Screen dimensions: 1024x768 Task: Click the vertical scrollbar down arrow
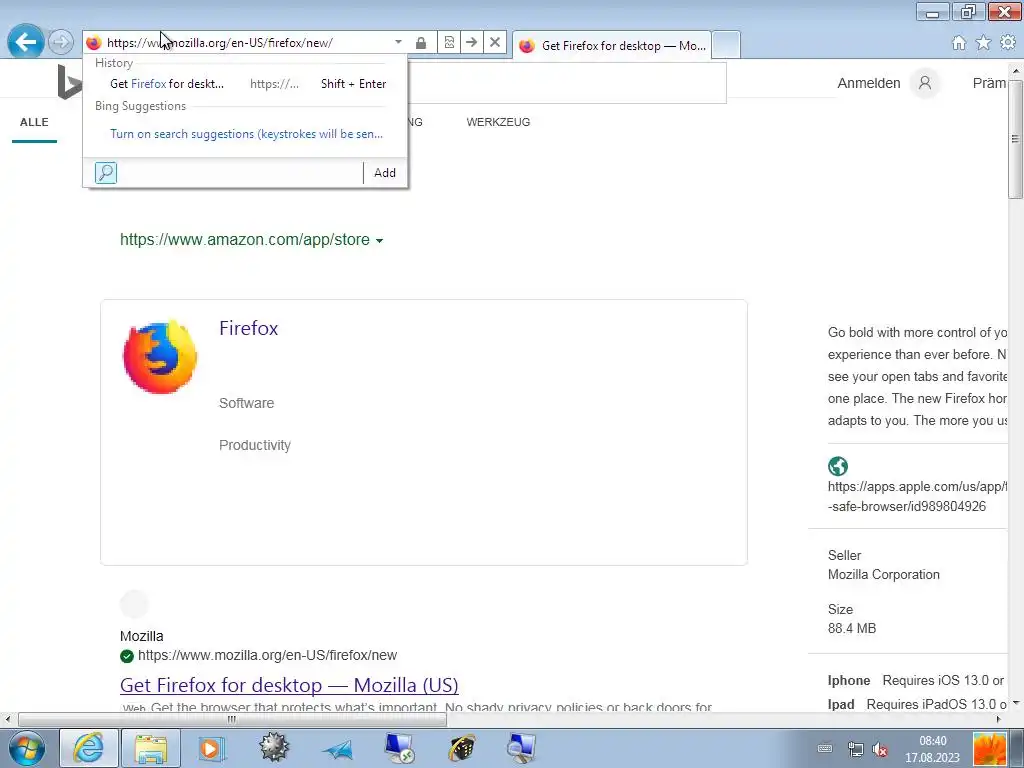[x=1016, y=703]
